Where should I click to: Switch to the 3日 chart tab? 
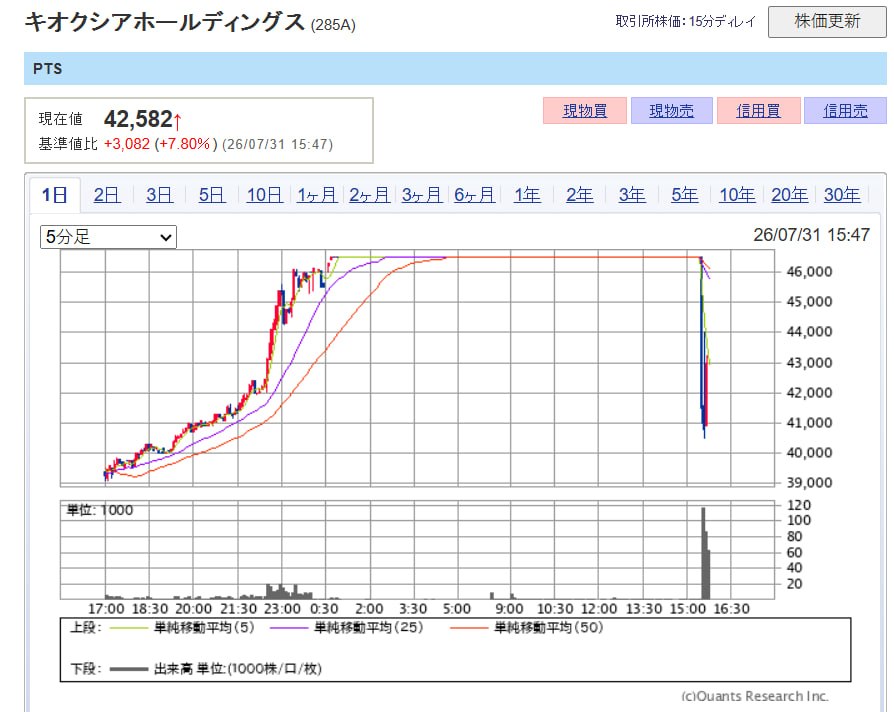click(160, 195)
